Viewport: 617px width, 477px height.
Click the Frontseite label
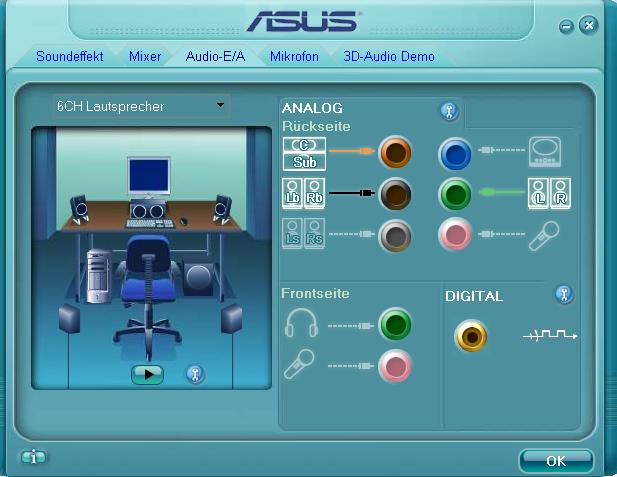(x=315, y=293)
